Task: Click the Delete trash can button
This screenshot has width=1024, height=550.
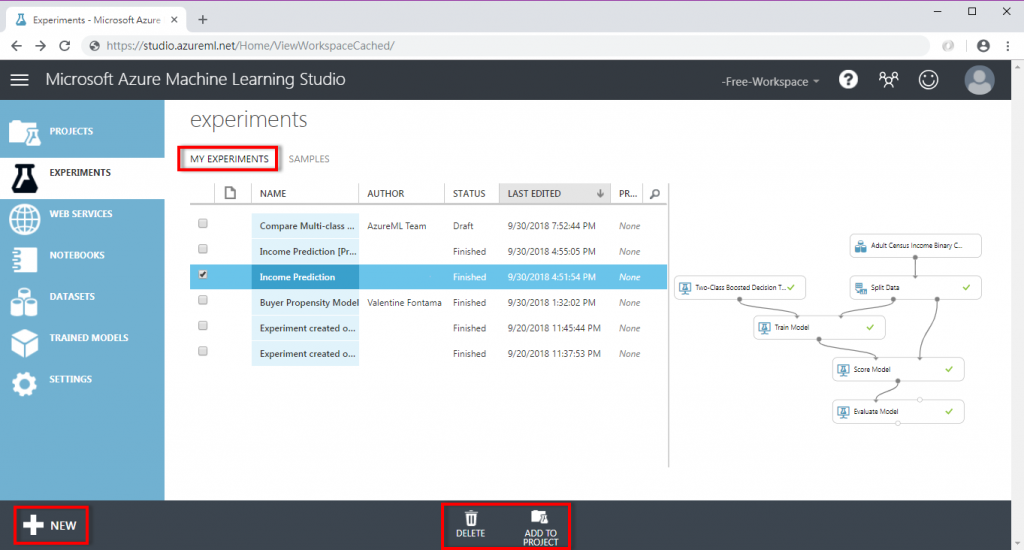Action: click(470, 525)
